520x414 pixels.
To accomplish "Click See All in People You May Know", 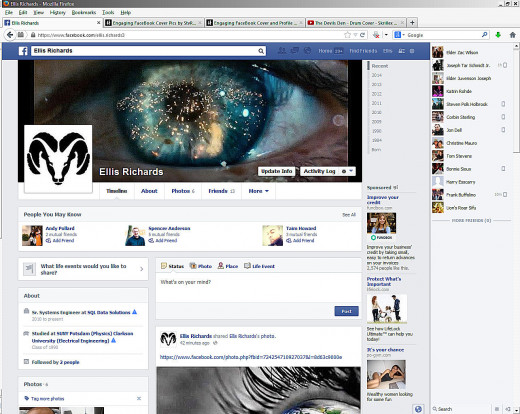I will [x=349, y=215].
